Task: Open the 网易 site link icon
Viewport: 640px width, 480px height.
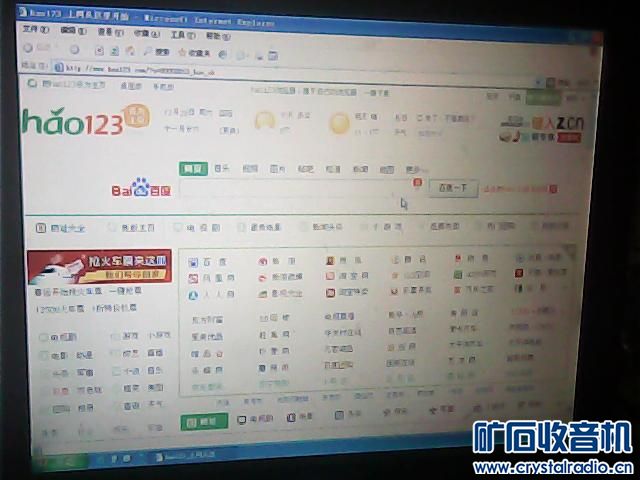Action: 458,258
